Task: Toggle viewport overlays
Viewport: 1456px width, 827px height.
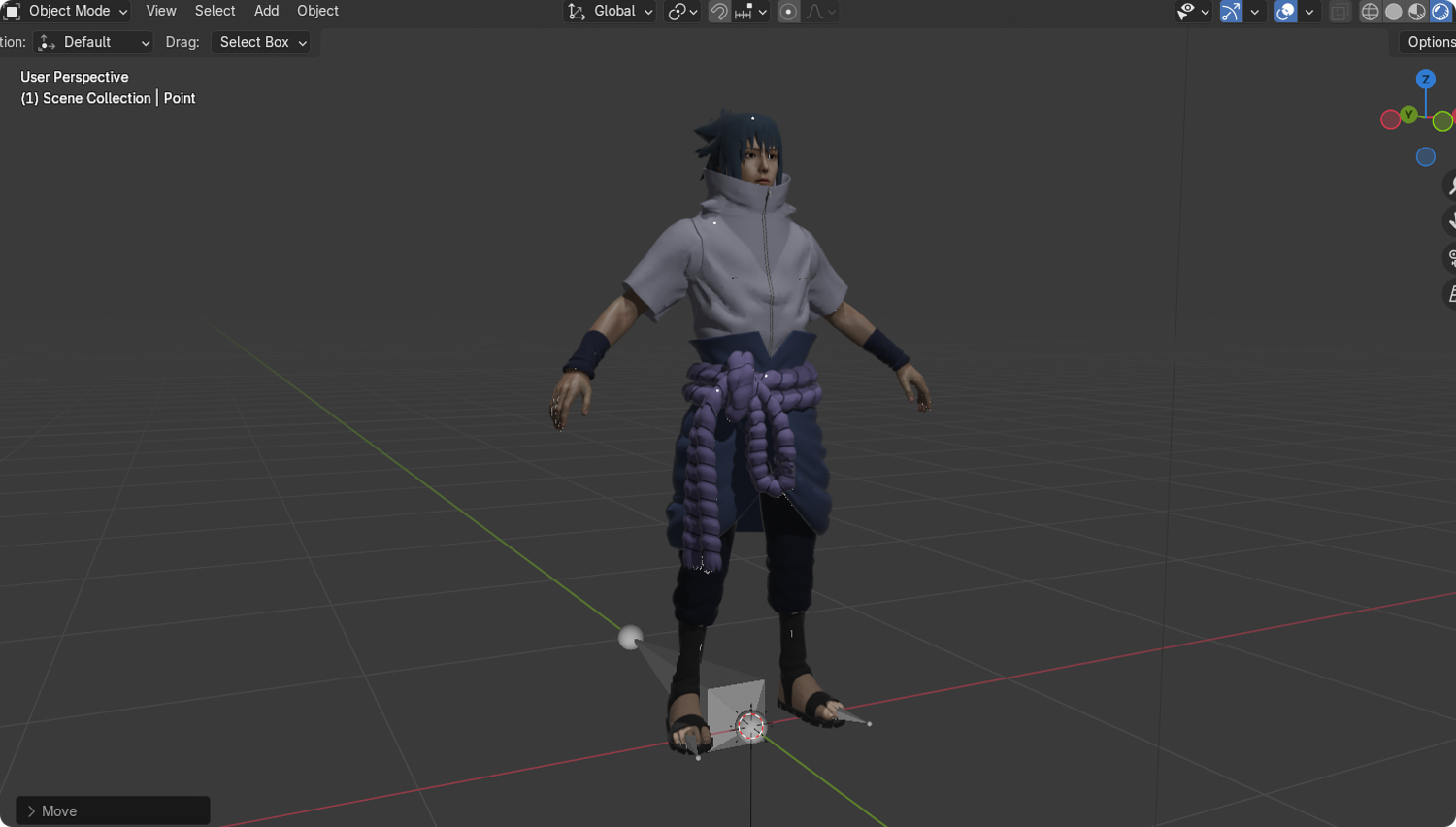Action: [1285, 12]
